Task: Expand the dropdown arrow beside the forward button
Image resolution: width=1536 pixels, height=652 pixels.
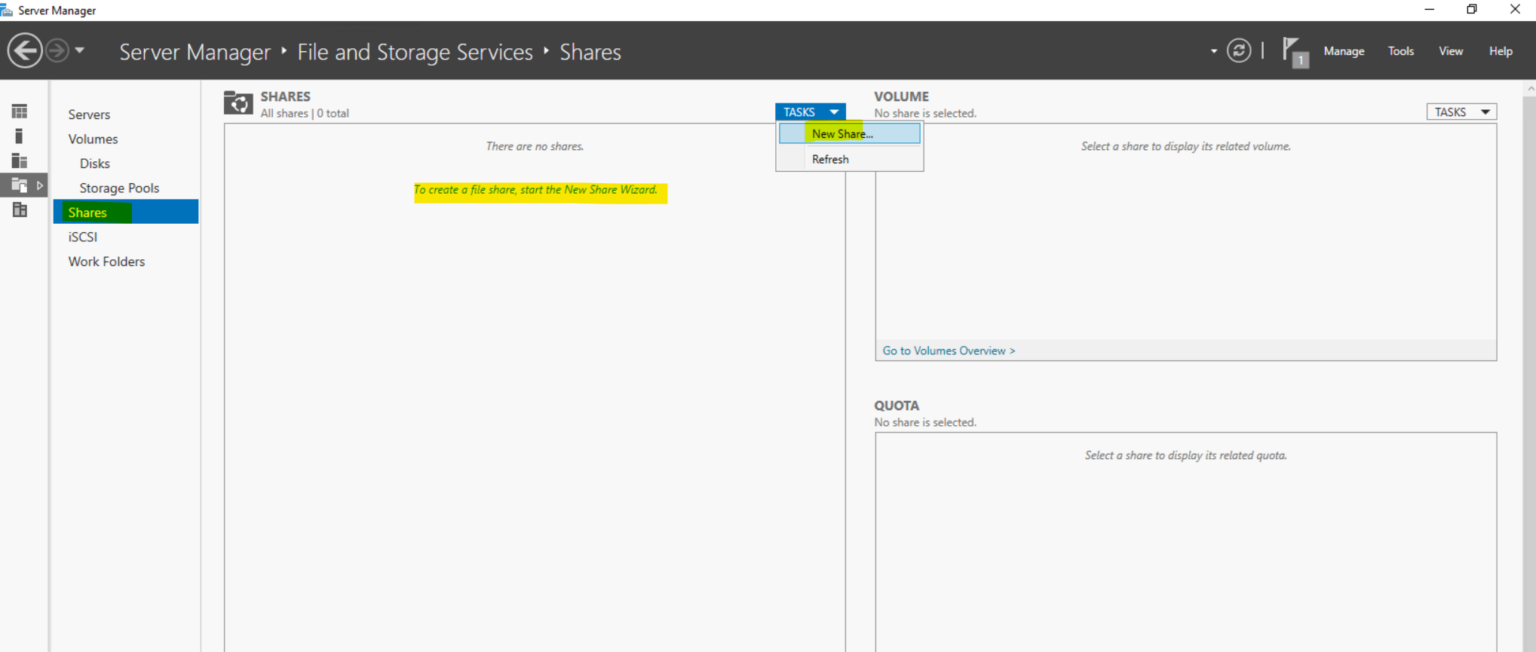Action: pos(80,50)
